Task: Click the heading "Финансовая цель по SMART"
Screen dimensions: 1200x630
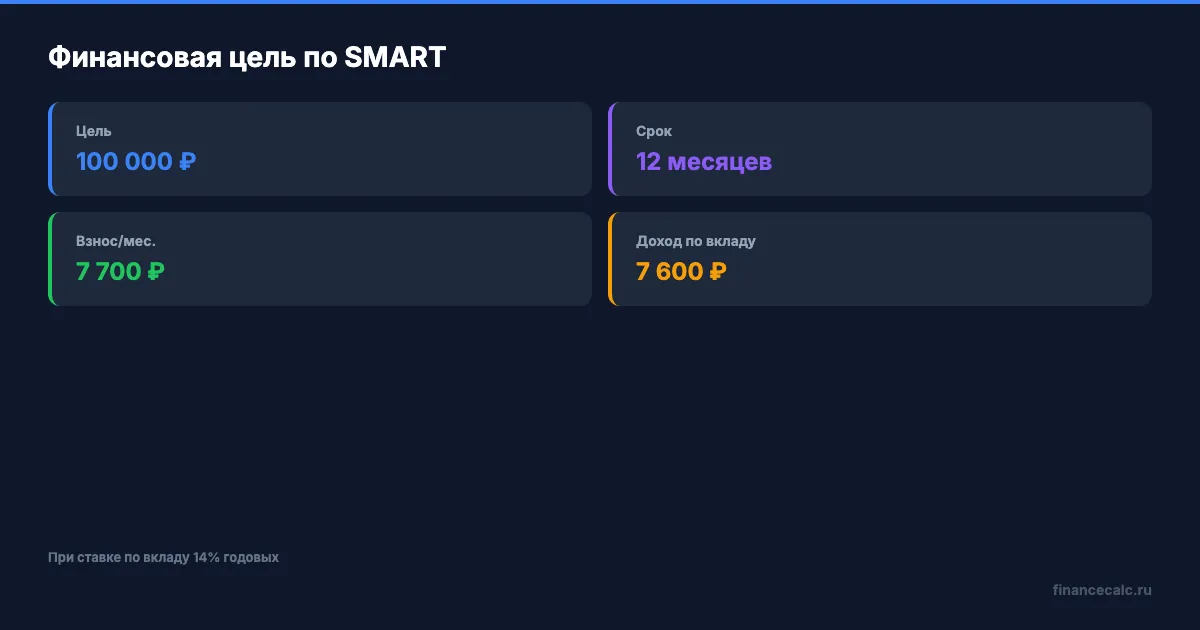Action: (246, 58)
